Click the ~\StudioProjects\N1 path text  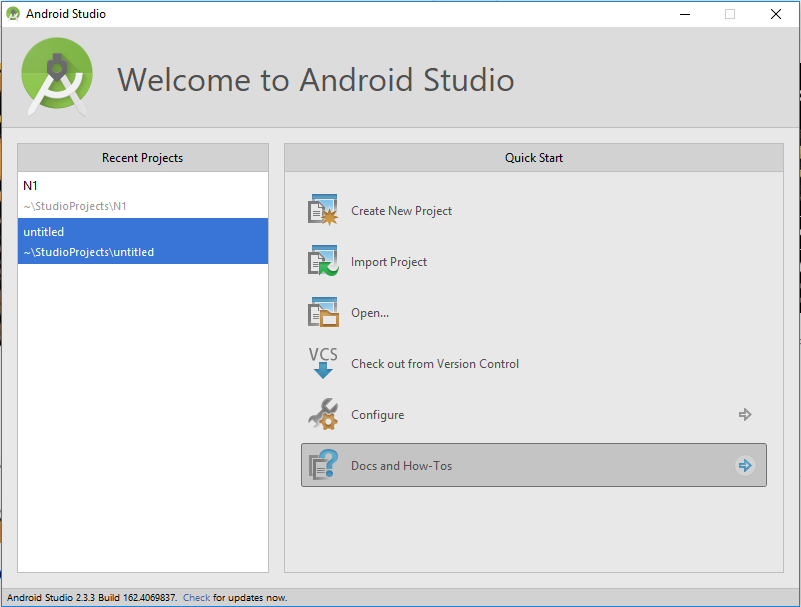click(x=75, y=206)
